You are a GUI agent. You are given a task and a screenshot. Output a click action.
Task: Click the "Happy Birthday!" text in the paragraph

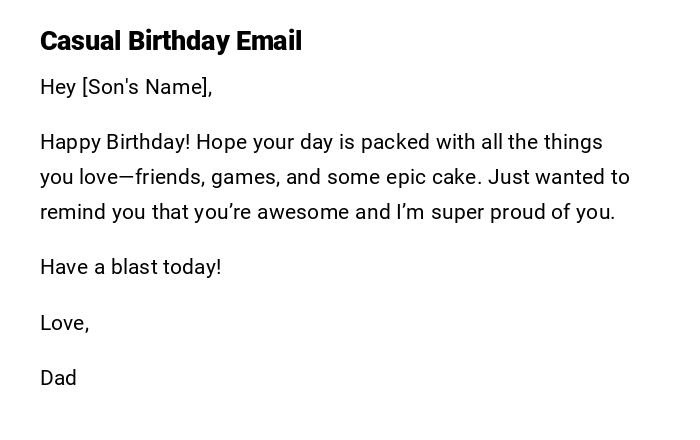click(115, 142)
